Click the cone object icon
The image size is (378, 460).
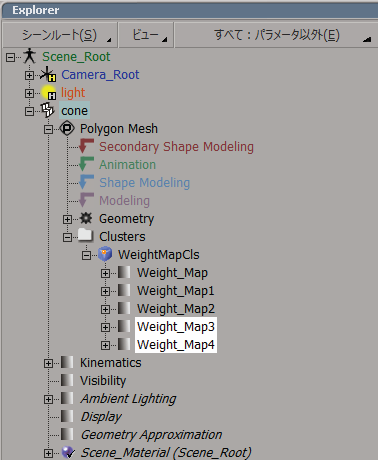tap(48, 110)
